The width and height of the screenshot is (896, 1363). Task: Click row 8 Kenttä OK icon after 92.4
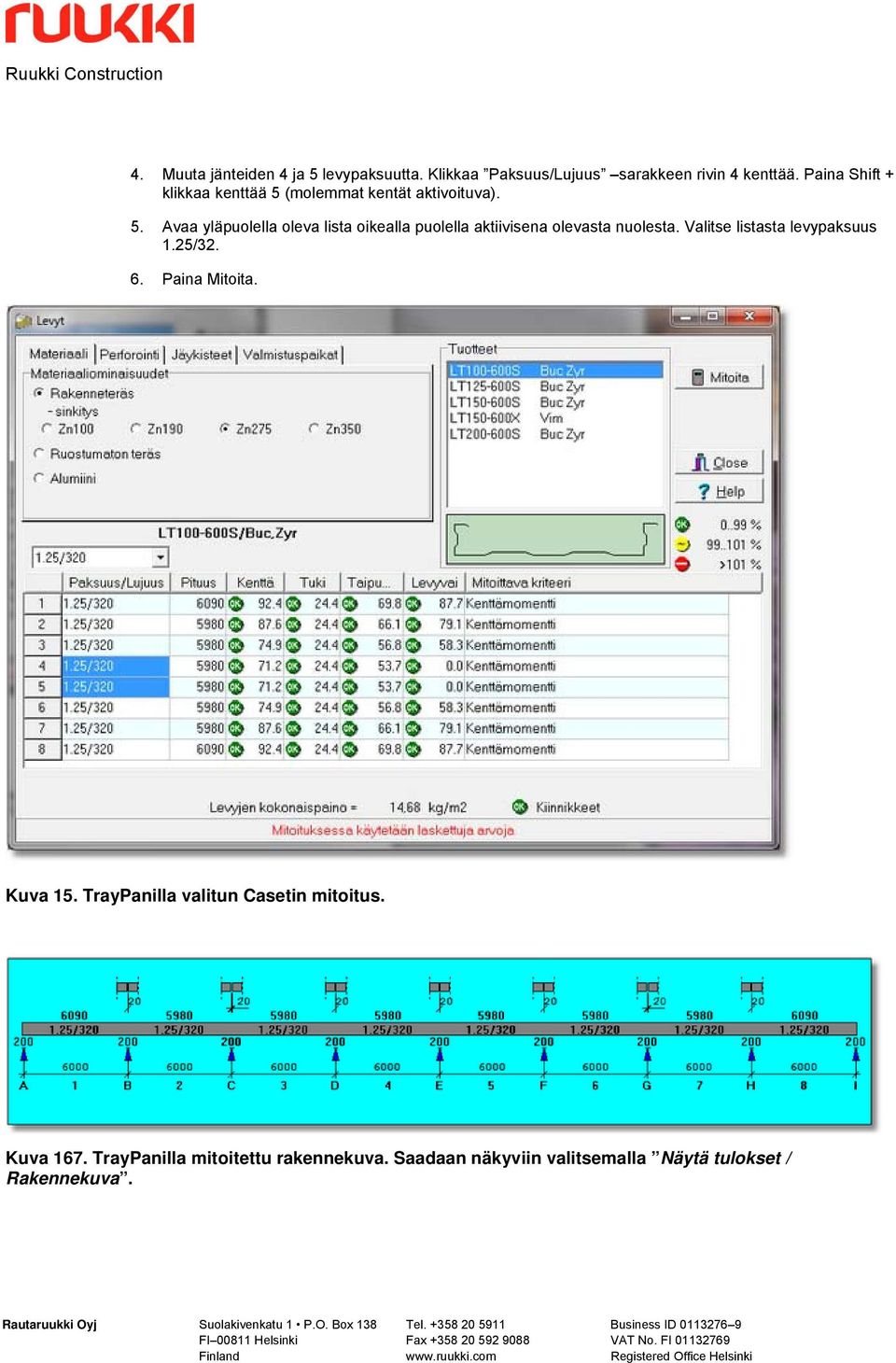293,749
